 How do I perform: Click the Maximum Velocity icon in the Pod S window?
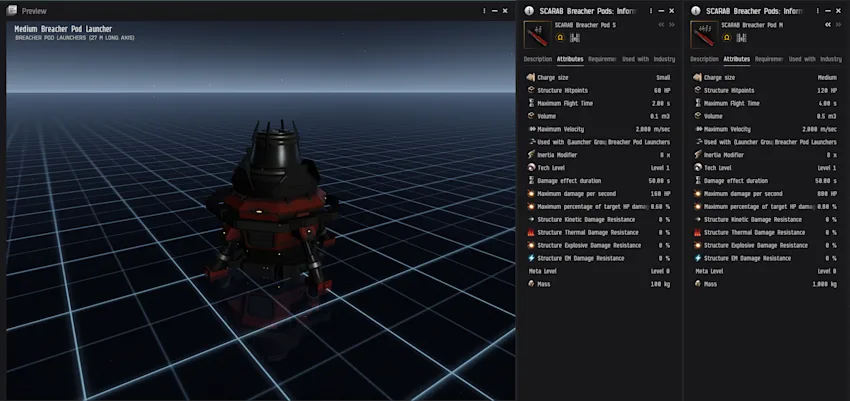point(531,129)
